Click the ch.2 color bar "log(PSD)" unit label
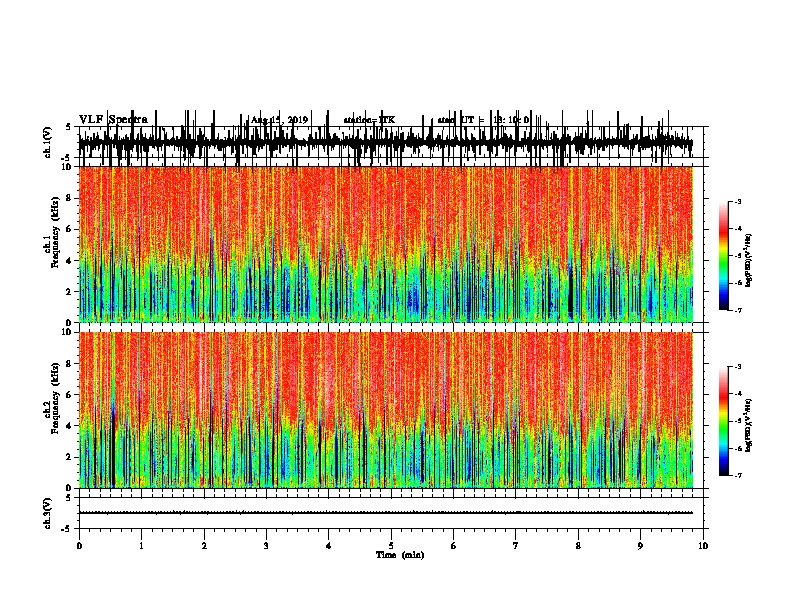The height and width of the screenshot is (612, 792). 749,425
